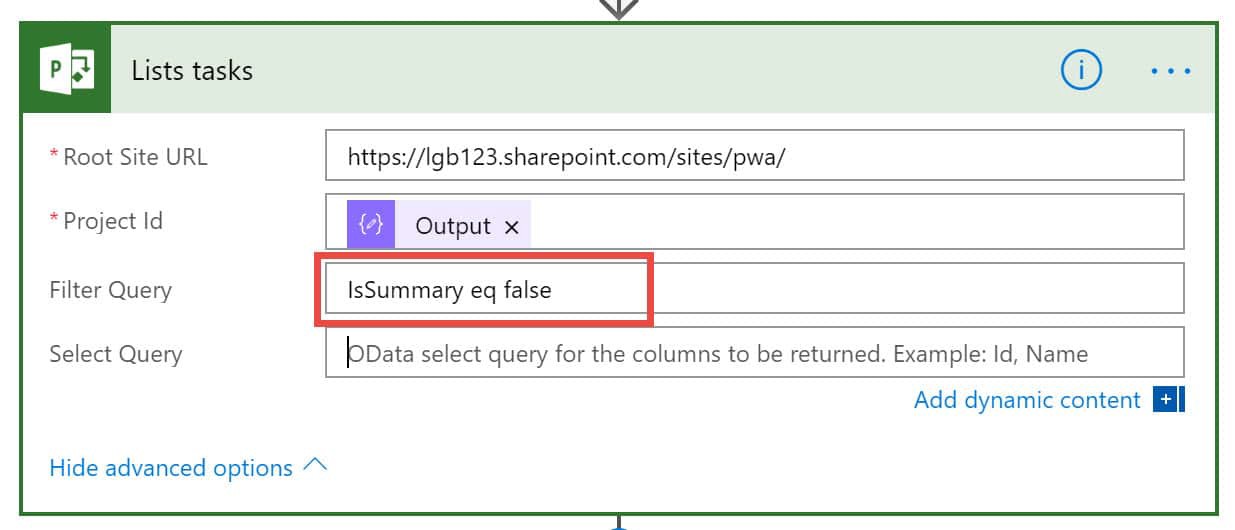Click the Filter Query label

[x=111, y=290]
